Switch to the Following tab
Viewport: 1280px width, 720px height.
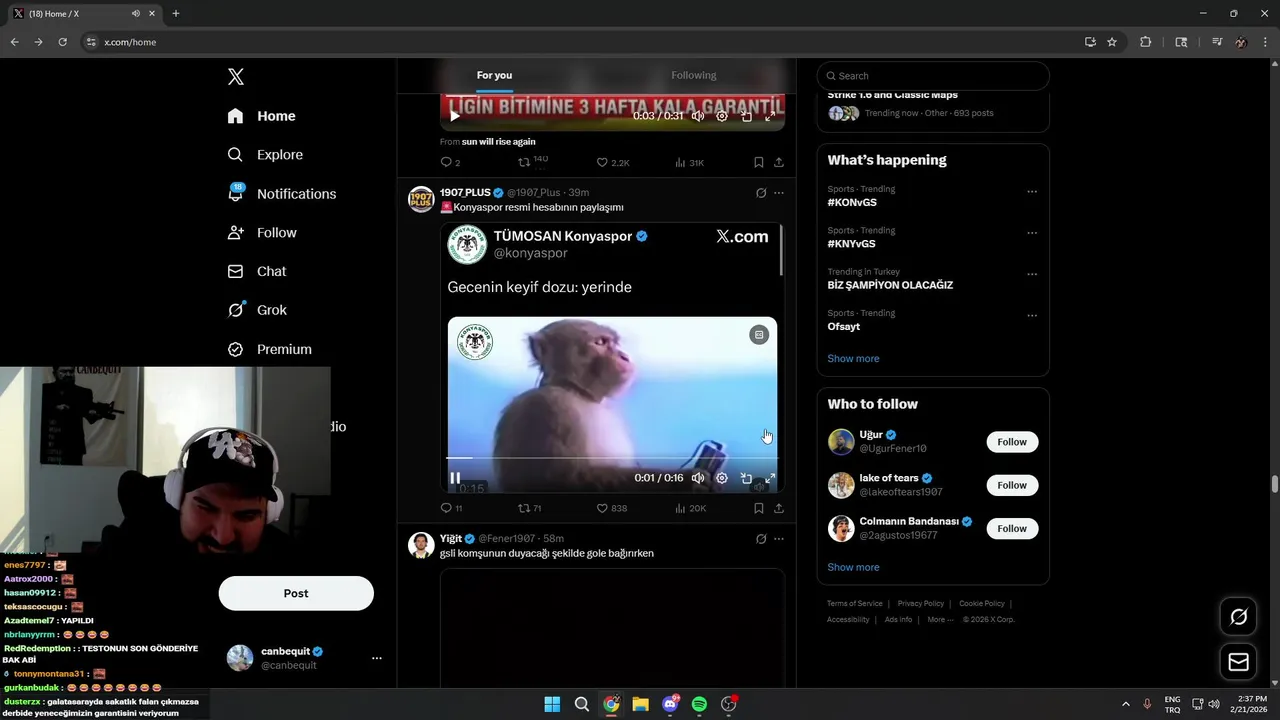click(693, 75)
